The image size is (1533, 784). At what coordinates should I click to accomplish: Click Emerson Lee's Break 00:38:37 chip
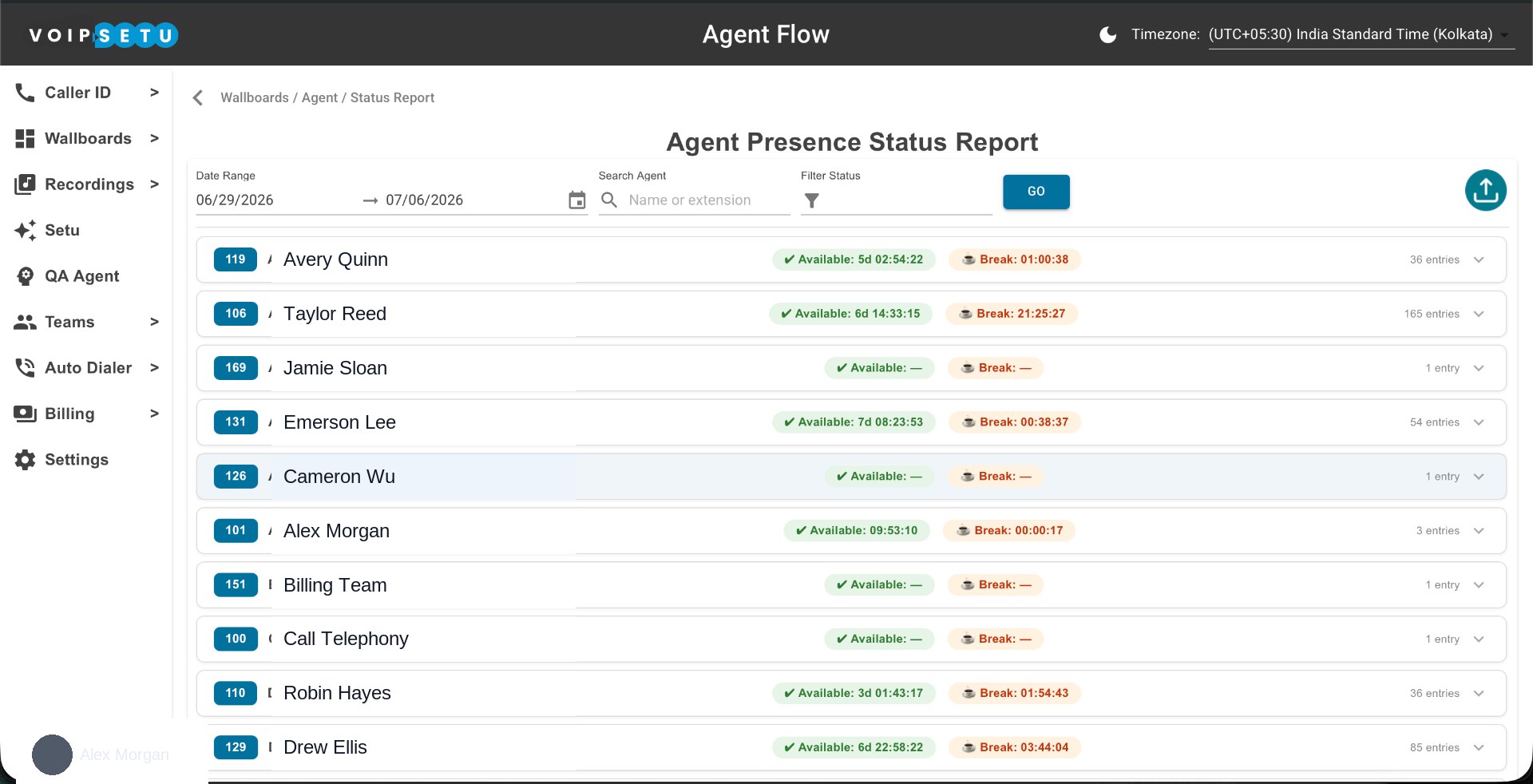(1015, 422)
